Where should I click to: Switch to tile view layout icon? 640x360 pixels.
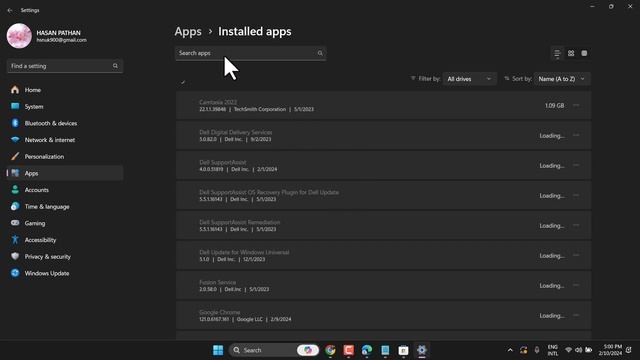(584, 53)
